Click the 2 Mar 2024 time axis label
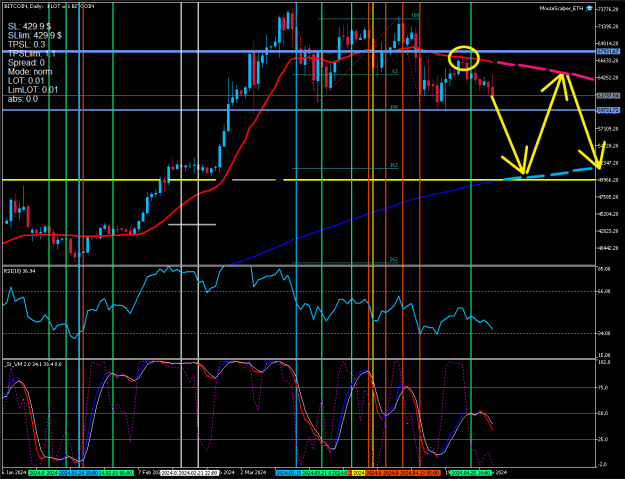 coord(254,473)
